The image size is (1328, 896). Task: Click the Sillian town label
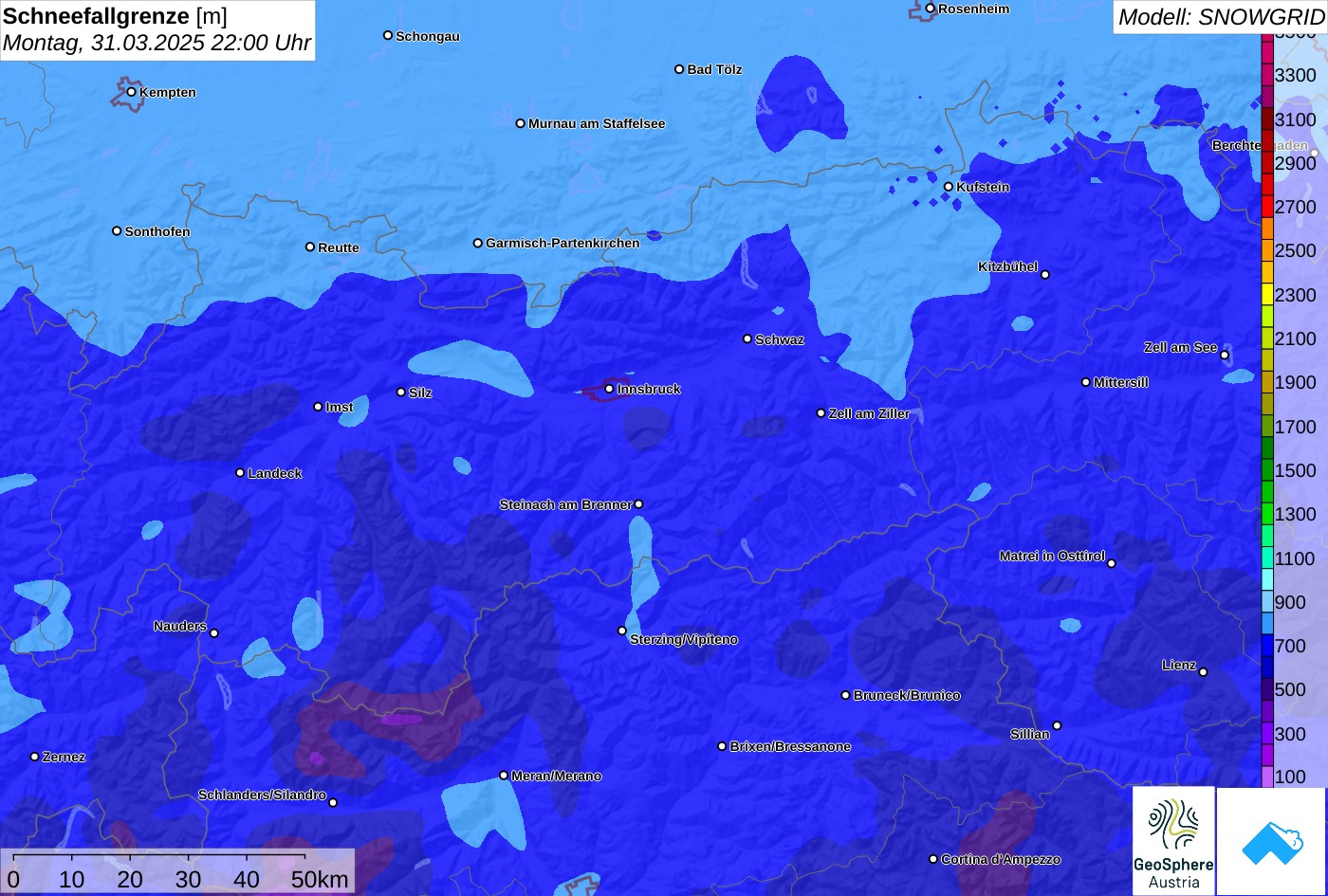1030,734
